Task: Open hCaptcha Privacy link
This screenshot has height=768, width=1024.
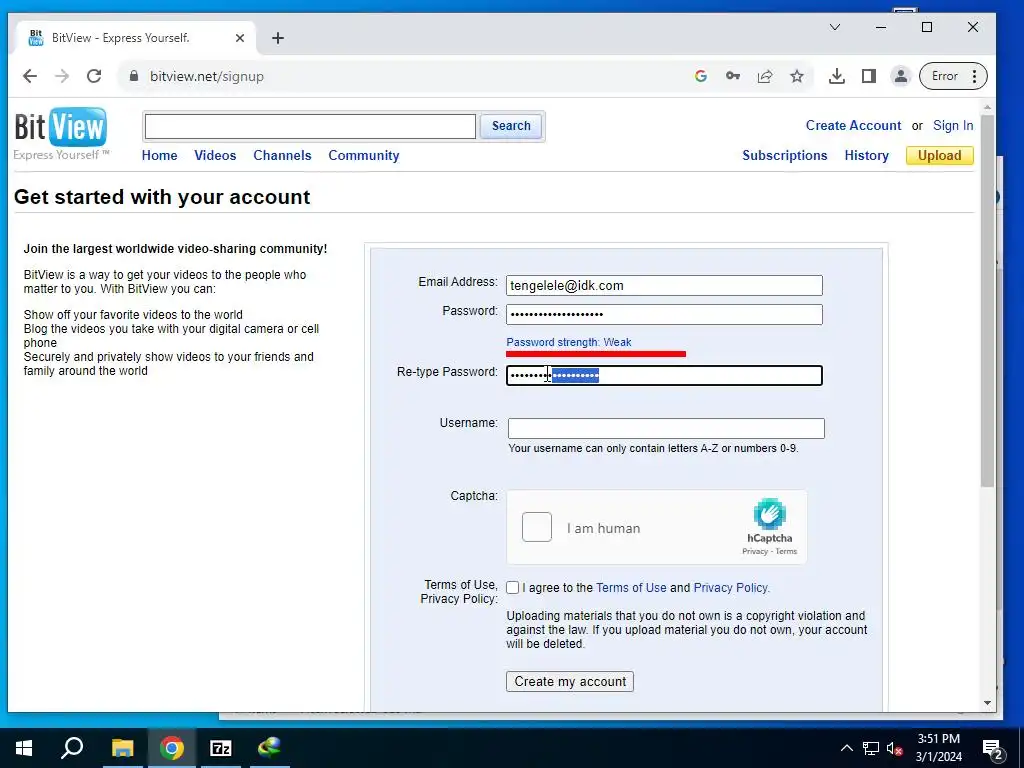Action: (754, 551)
